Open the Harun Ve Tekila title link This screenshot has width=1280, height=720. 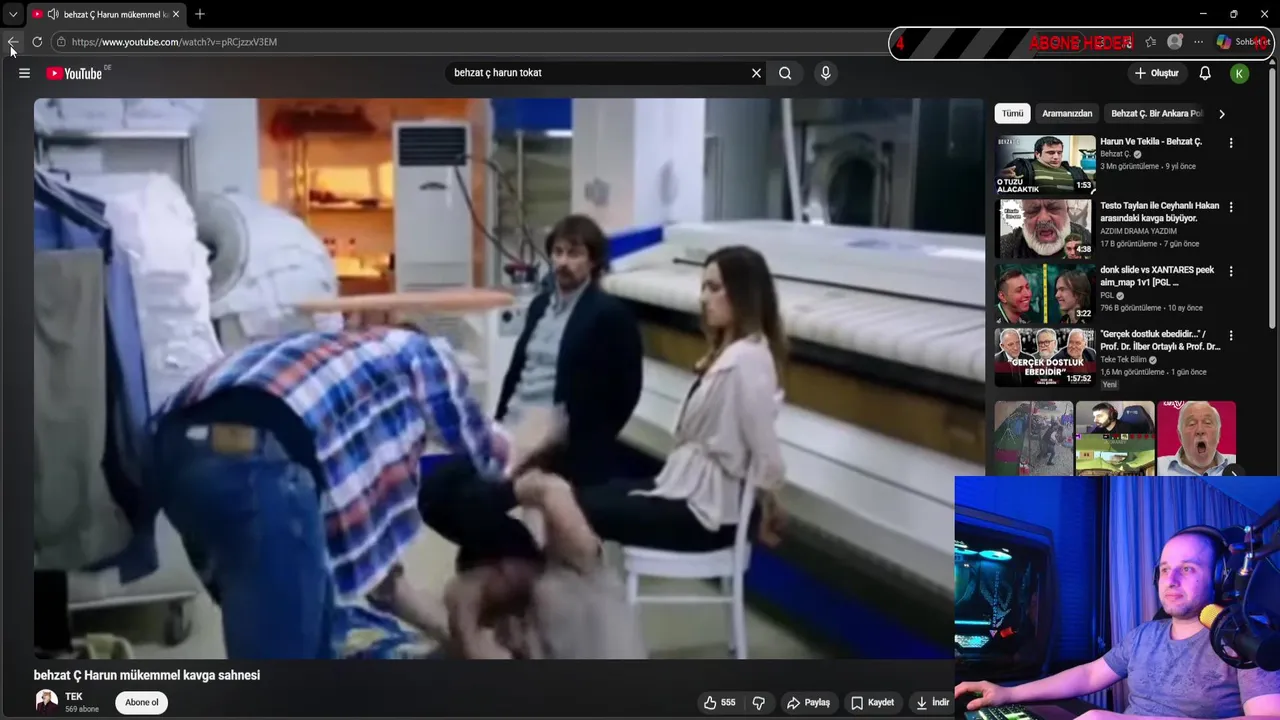point(1151,142)
